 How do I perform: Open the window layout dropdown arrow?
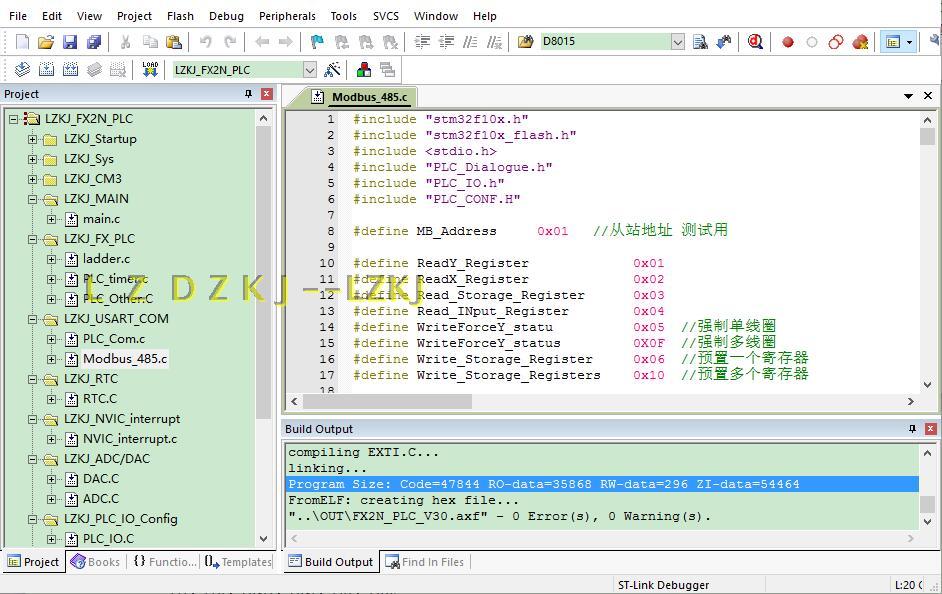click(910, 41)
